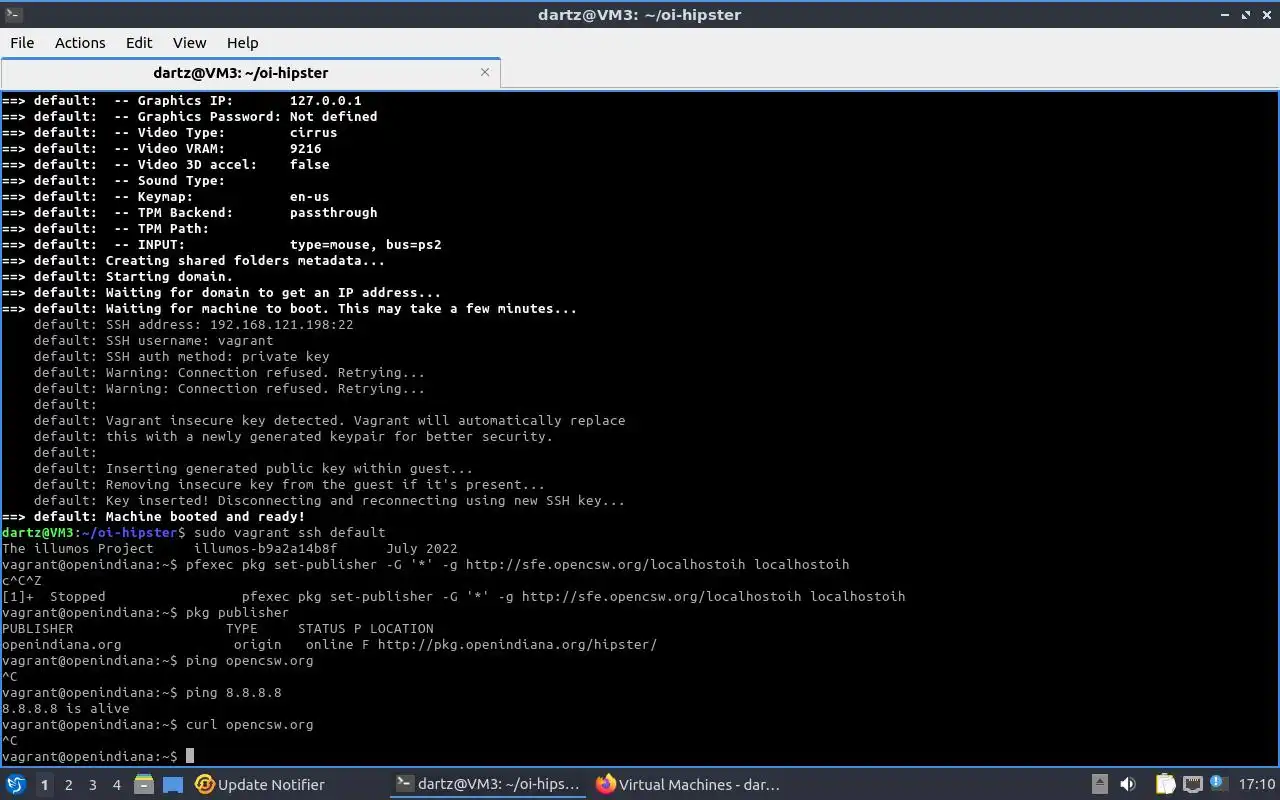
Task: Click the 'PUBLISHER TYPE STATUS P LOCATION' header row
Action: (x=217, y=628)
